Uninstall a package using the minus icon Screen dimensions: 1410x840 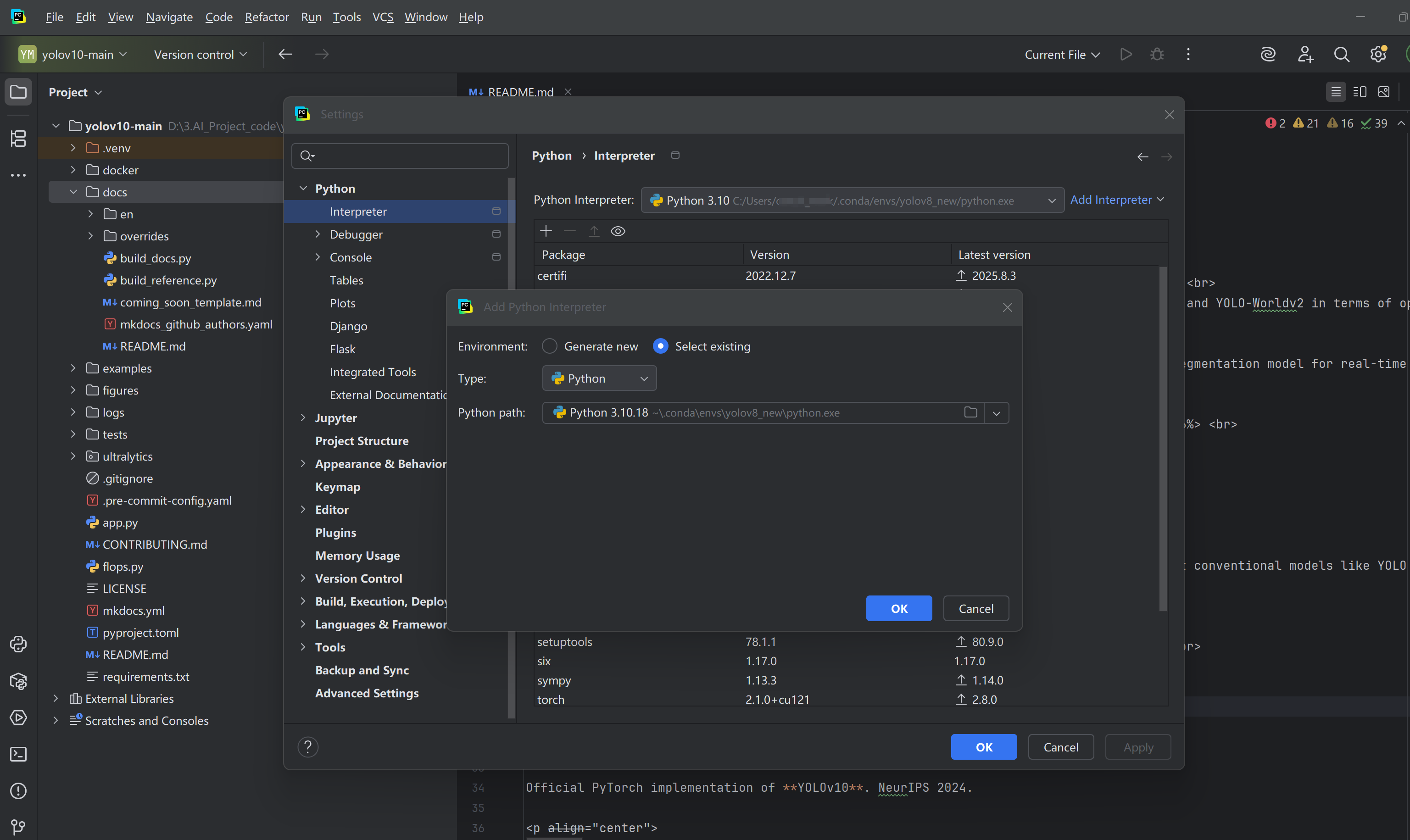click(x=570, y=230)
